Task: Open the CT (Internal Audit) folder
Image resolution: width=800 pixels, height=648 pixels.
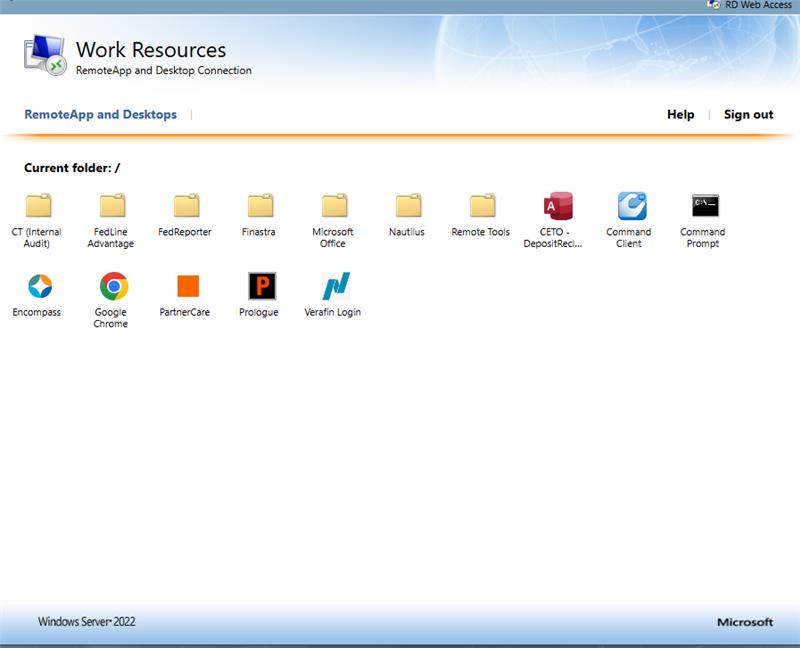Action: pyautogui.click(x=38, y=205)
